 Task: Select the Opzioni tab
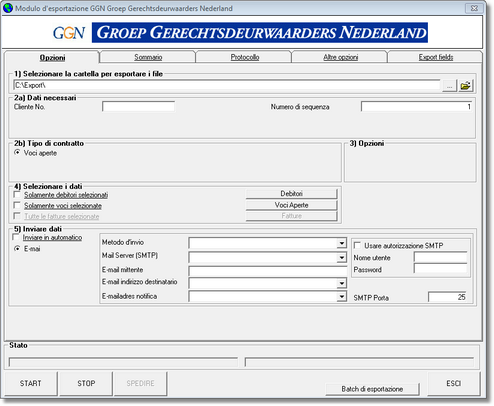pyautogui.click(x=52, y=57)
